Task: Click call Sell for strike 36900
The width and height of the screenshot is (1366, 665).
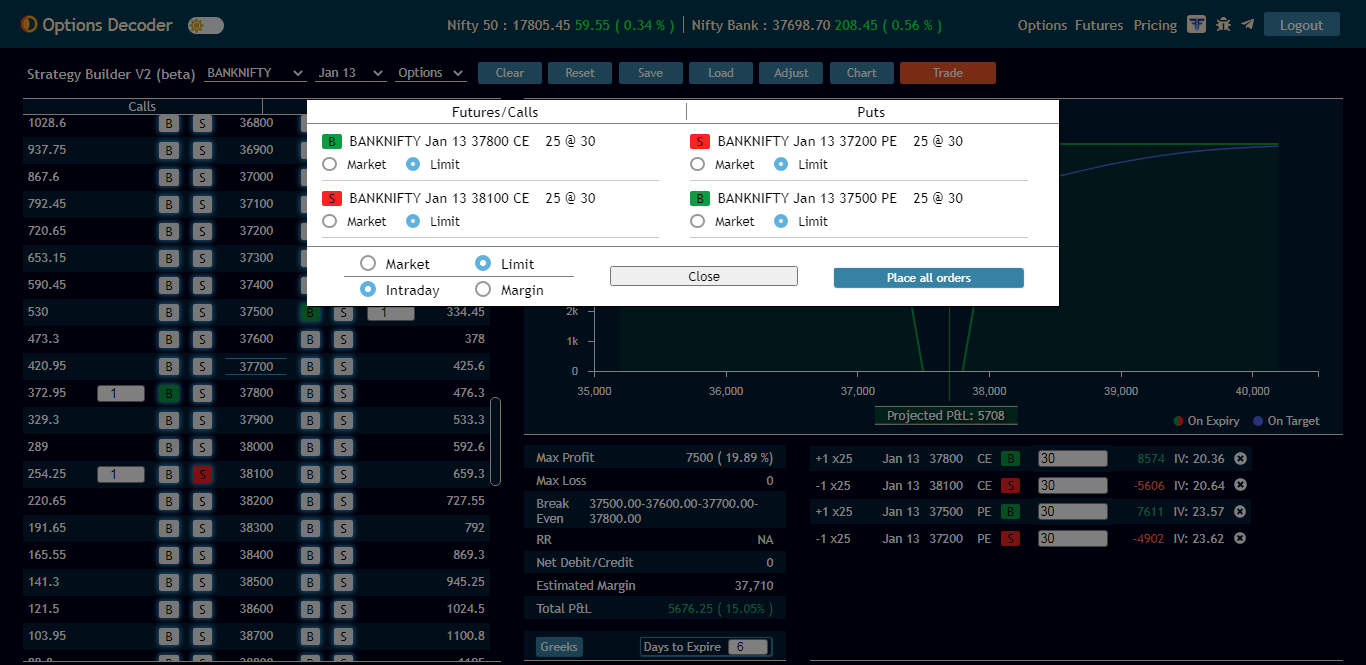Action: tap(202, 150)
